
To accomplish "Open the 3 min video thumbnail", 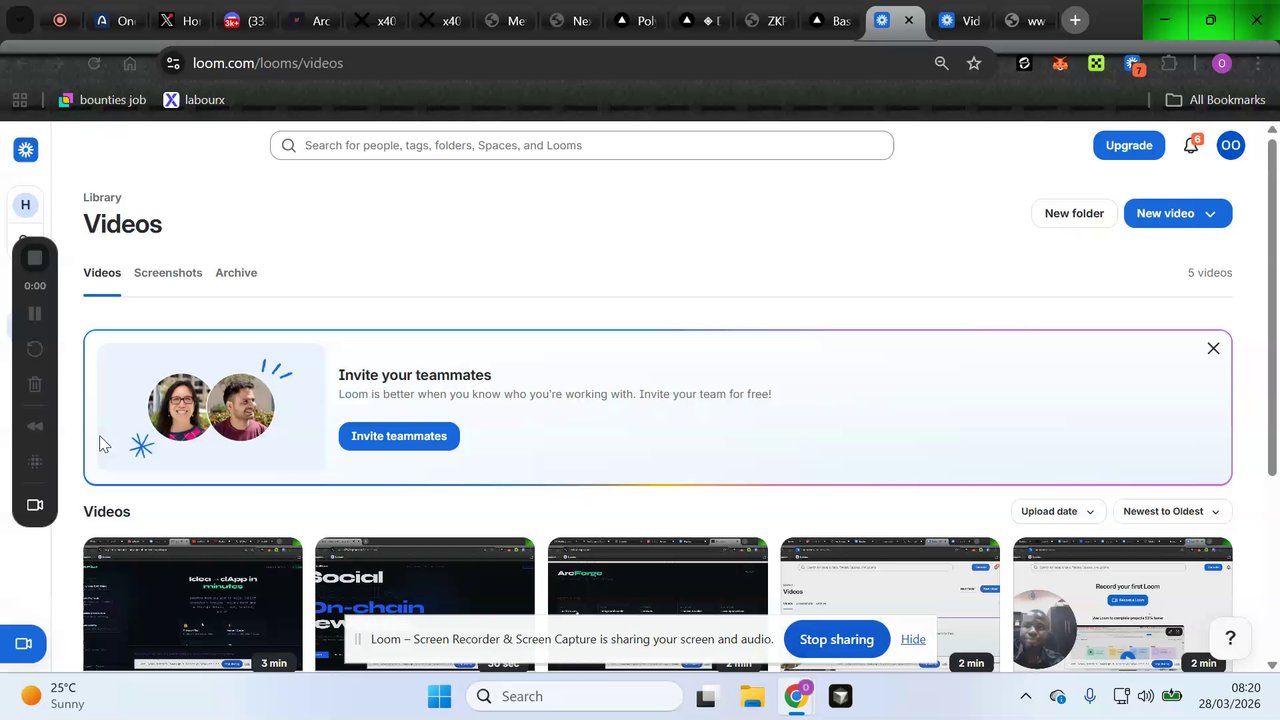I will tap(193, 604).
